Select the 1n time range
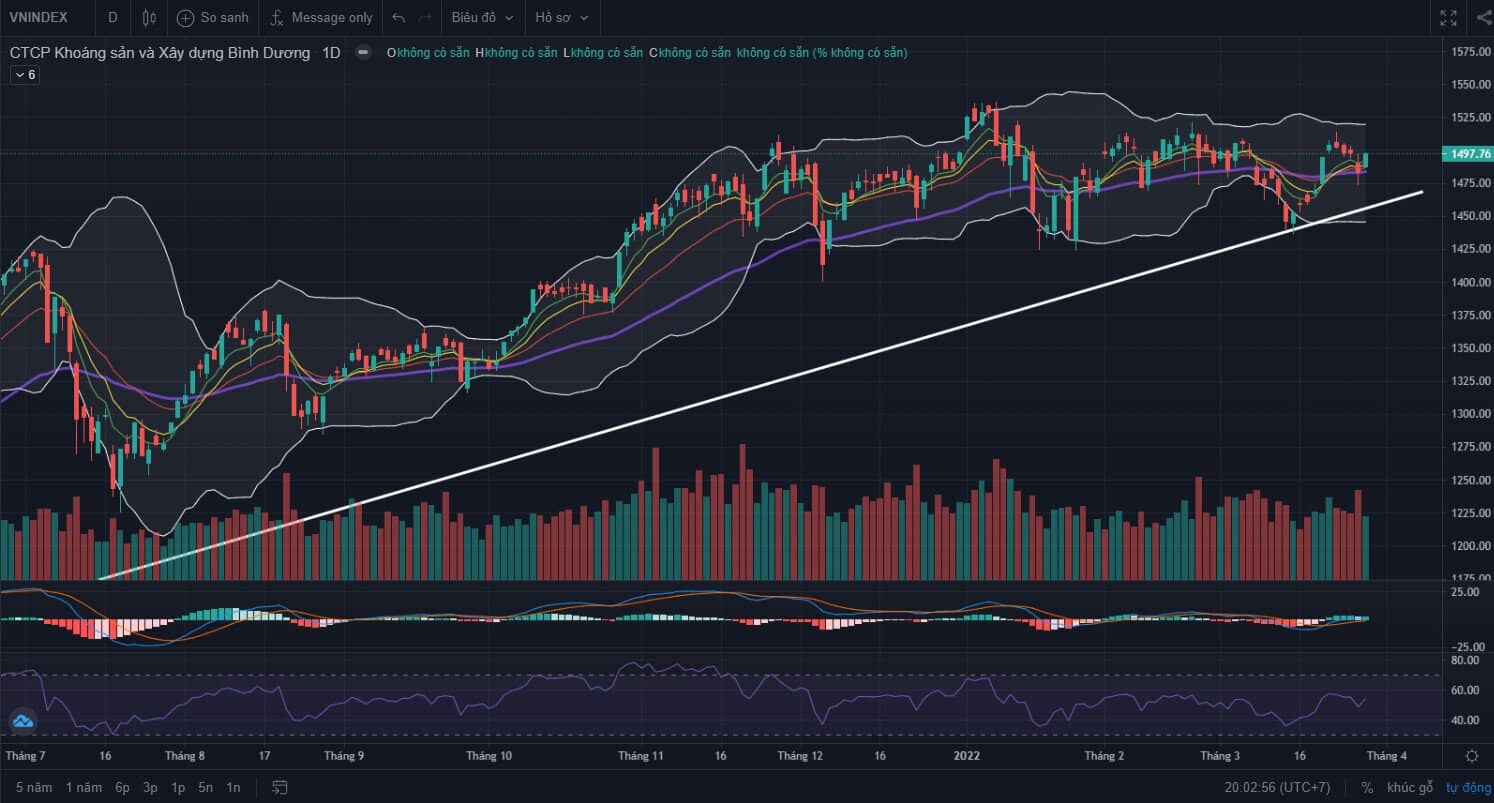 233,787
